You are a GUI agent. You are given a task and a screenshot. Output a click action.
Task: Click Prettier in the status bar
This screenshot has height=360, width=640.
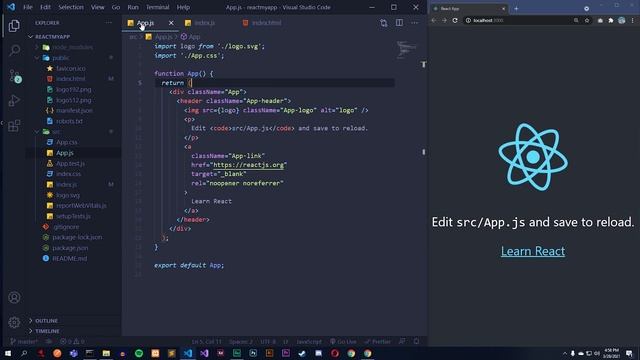[x=378, y=342]
